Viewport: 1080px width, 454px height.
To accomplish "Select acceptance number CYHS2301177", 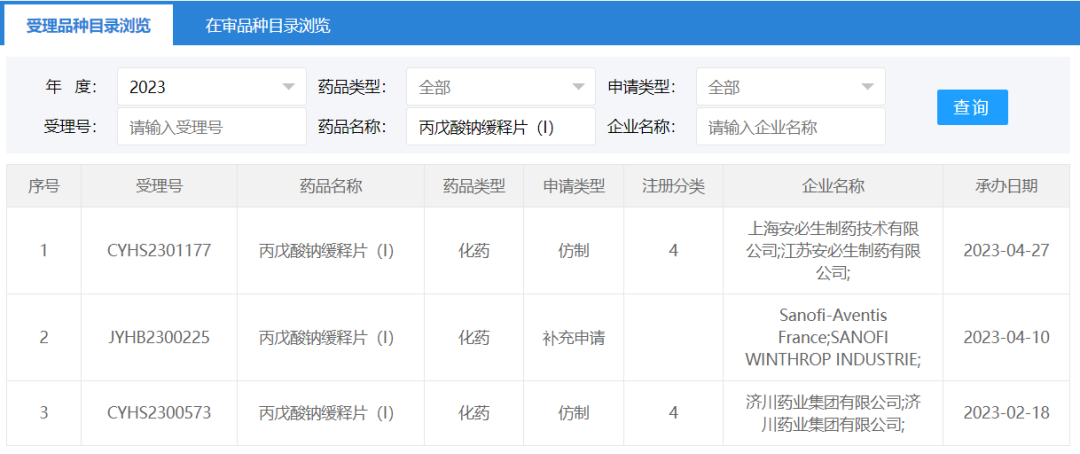I will pos(159,251).
